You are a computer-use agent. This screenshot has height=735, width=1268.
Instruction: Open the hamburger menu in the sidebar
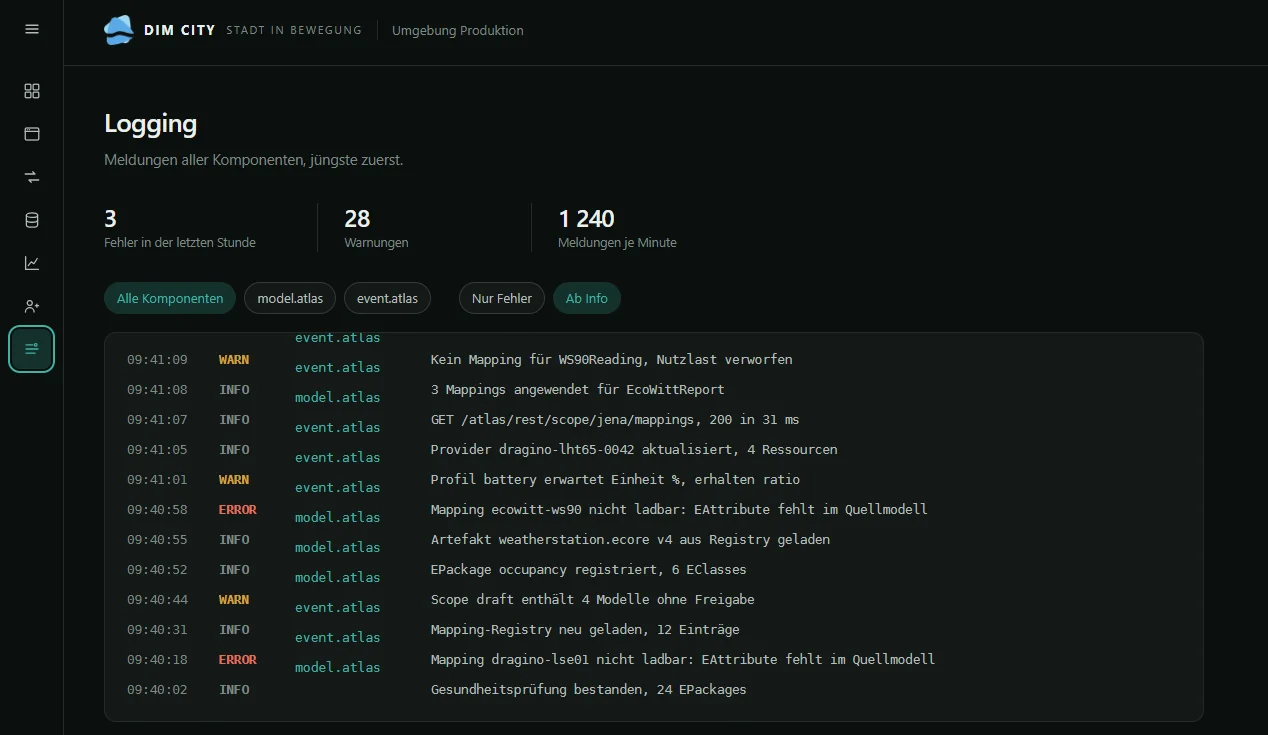point(32,29)
